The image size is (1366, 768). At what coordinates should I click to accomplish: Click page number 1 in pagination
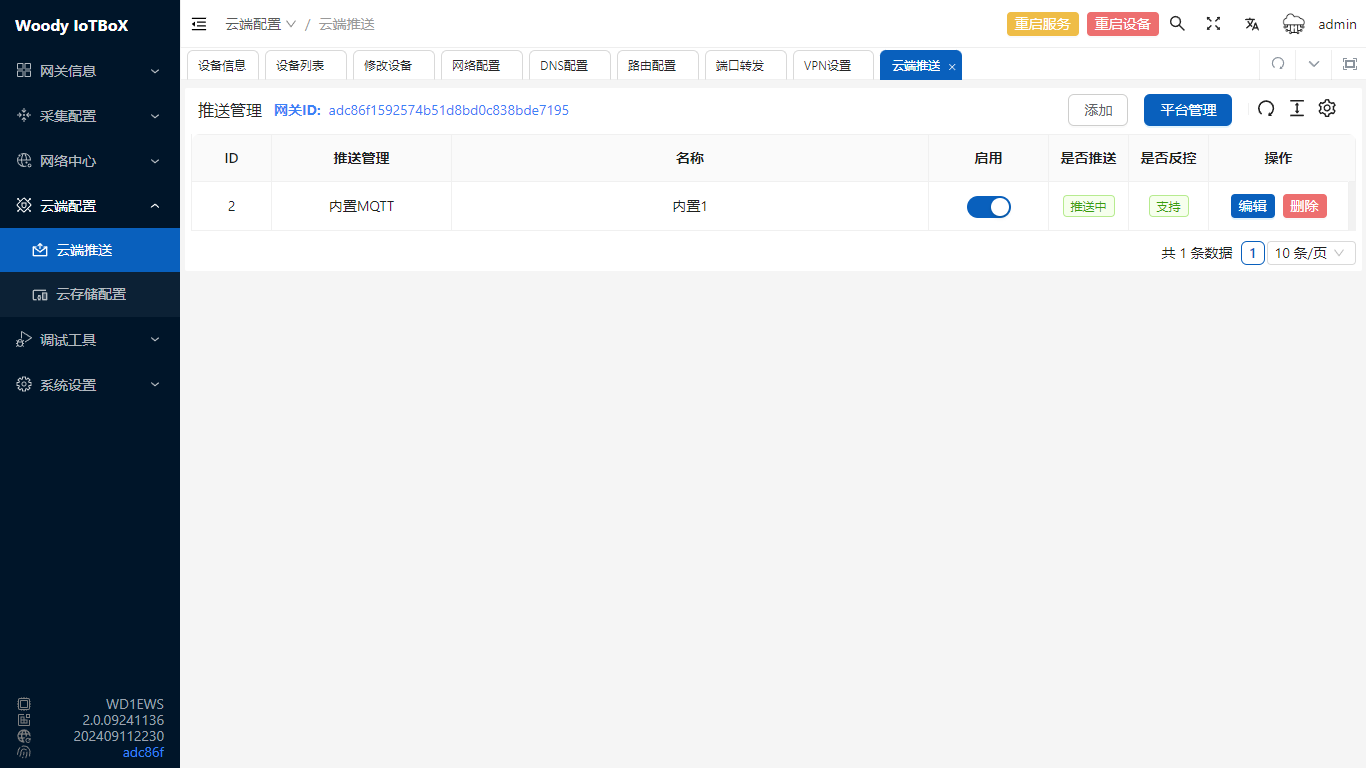[1252, 253]
